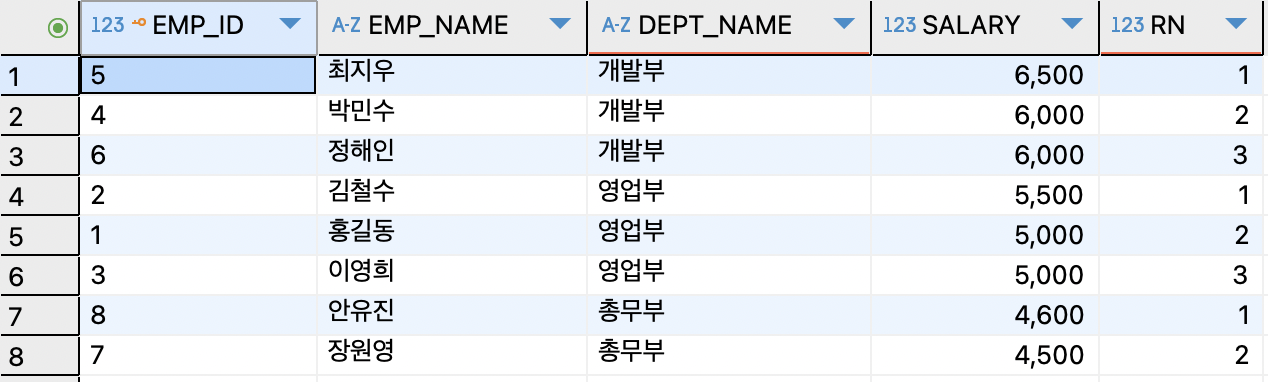Viewport: 1268px width, 382px height.
Task: Select EMP_ID cell for 박민수
Action: point(198,115)
